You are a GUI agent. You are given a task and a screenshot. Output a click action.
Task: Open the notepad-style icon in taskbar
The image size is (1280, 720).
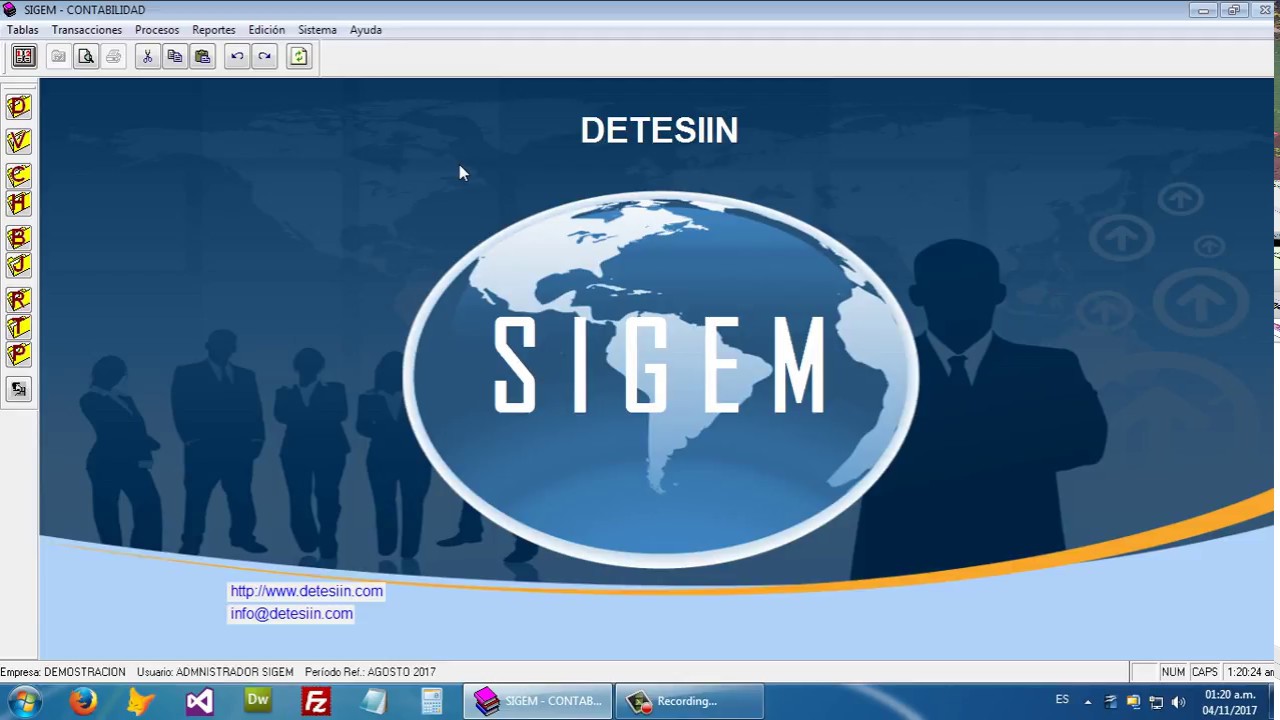point(374,701)
